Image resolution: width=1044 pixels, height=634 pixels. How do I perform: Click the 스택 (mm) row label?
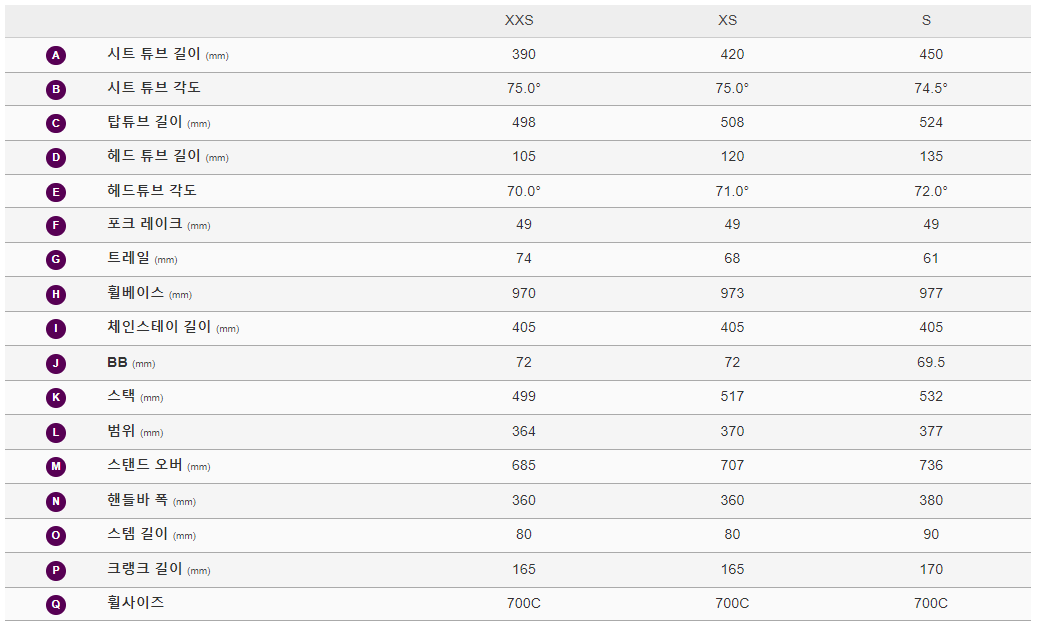135,396
